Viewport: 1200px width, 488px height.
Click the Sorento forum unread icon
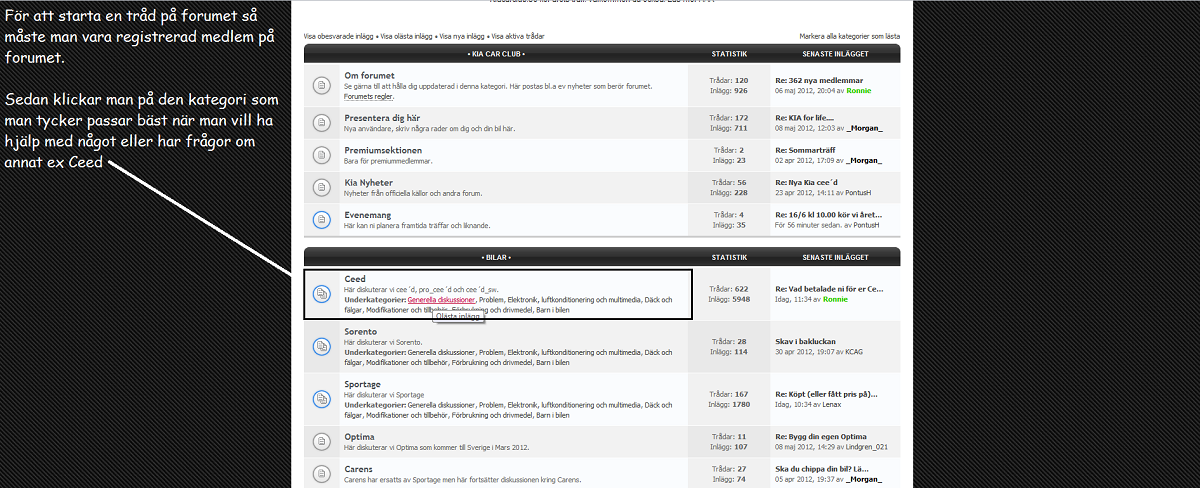coord(321,346)
